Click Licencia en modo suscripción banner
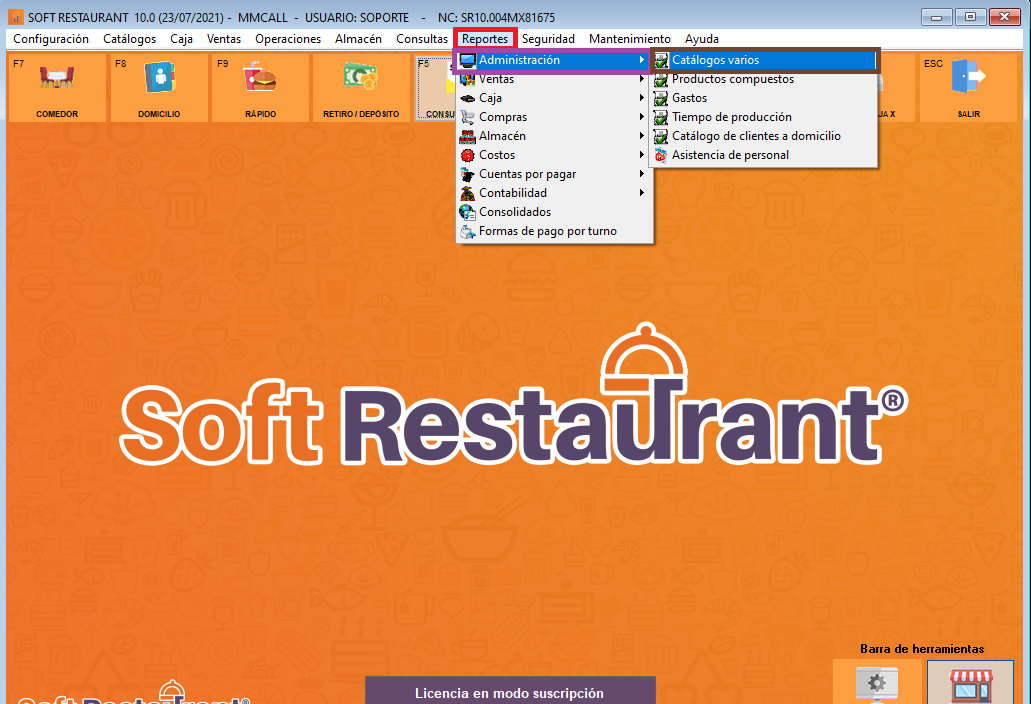Image resolution: width=1031 pixels, height=704 pixels. pyautogui.click(x=509, y=692)
